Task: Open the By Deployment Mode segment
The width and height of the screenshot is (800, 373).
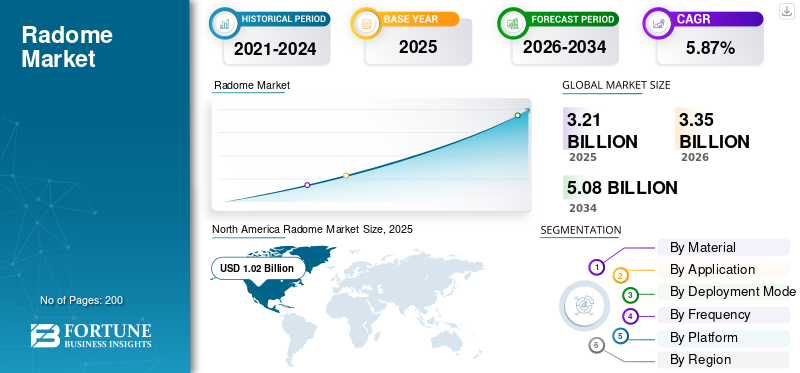Action: (x=727, y=292)
